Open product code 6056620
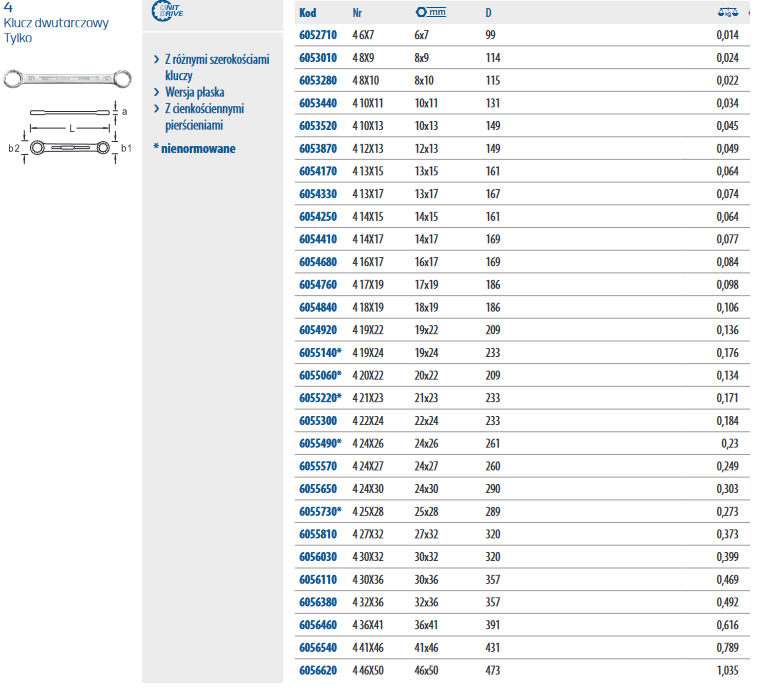The width and height of the screenshot is (769, 688). [x=317, y=669]
